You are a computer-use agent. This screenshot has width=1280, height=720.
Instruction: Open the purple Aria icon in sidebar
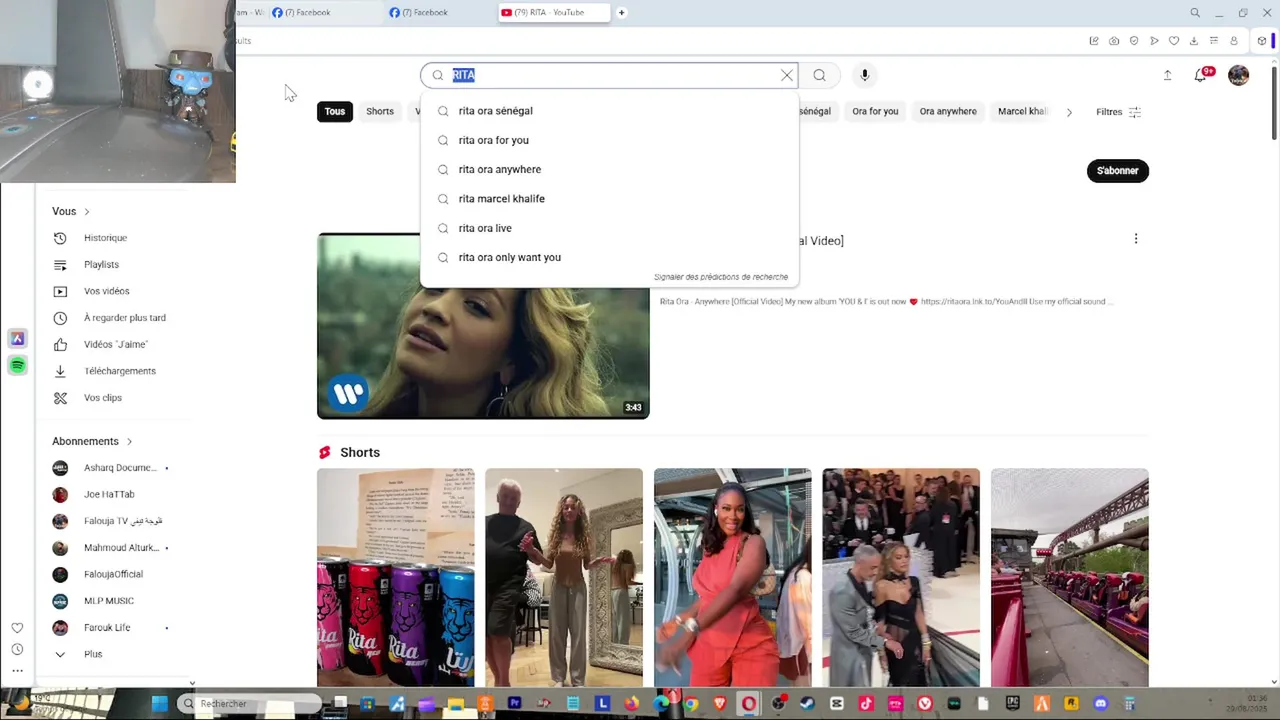(x=17, y=339)
